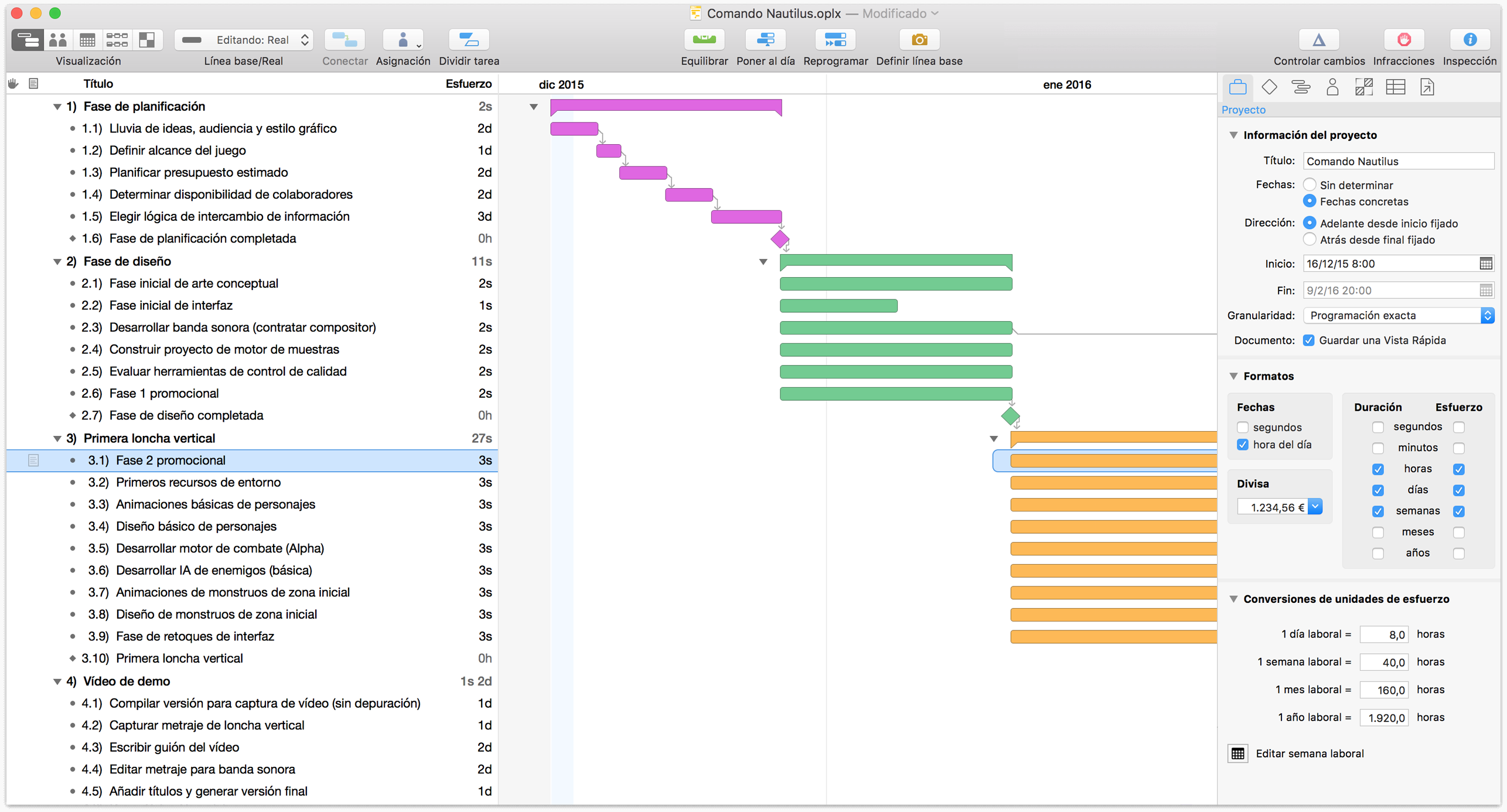Click the Poner al día icon

pos(765,40)
